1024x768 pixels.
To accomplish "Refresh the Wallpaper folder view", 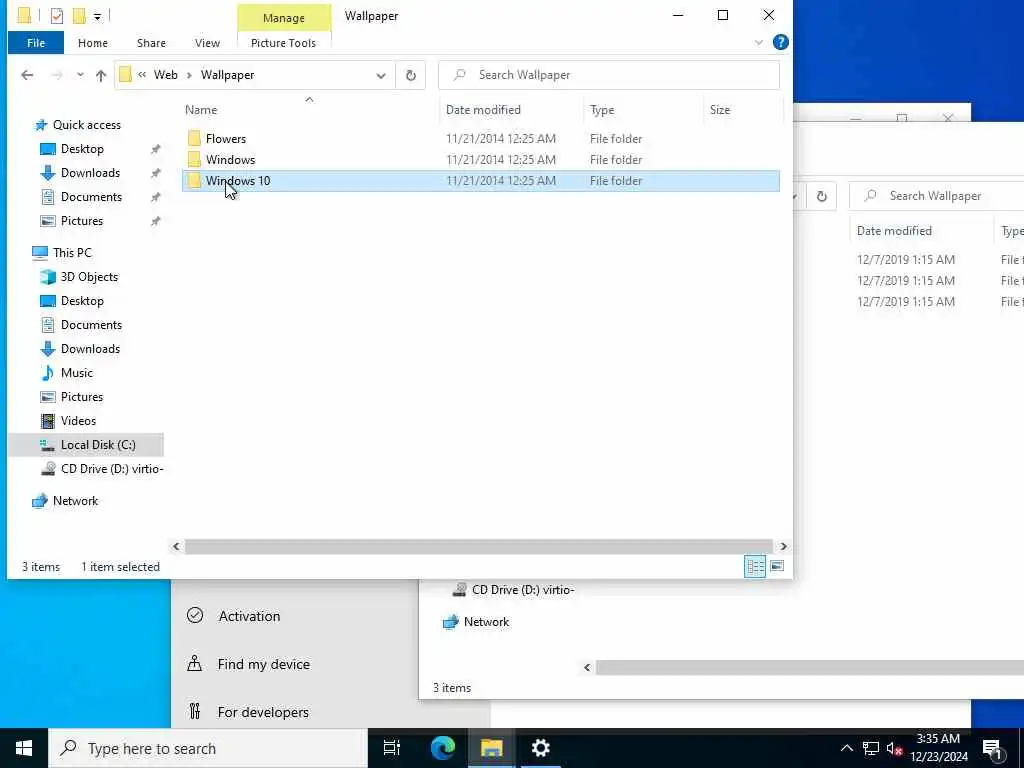I will click(x=411, y=75).
